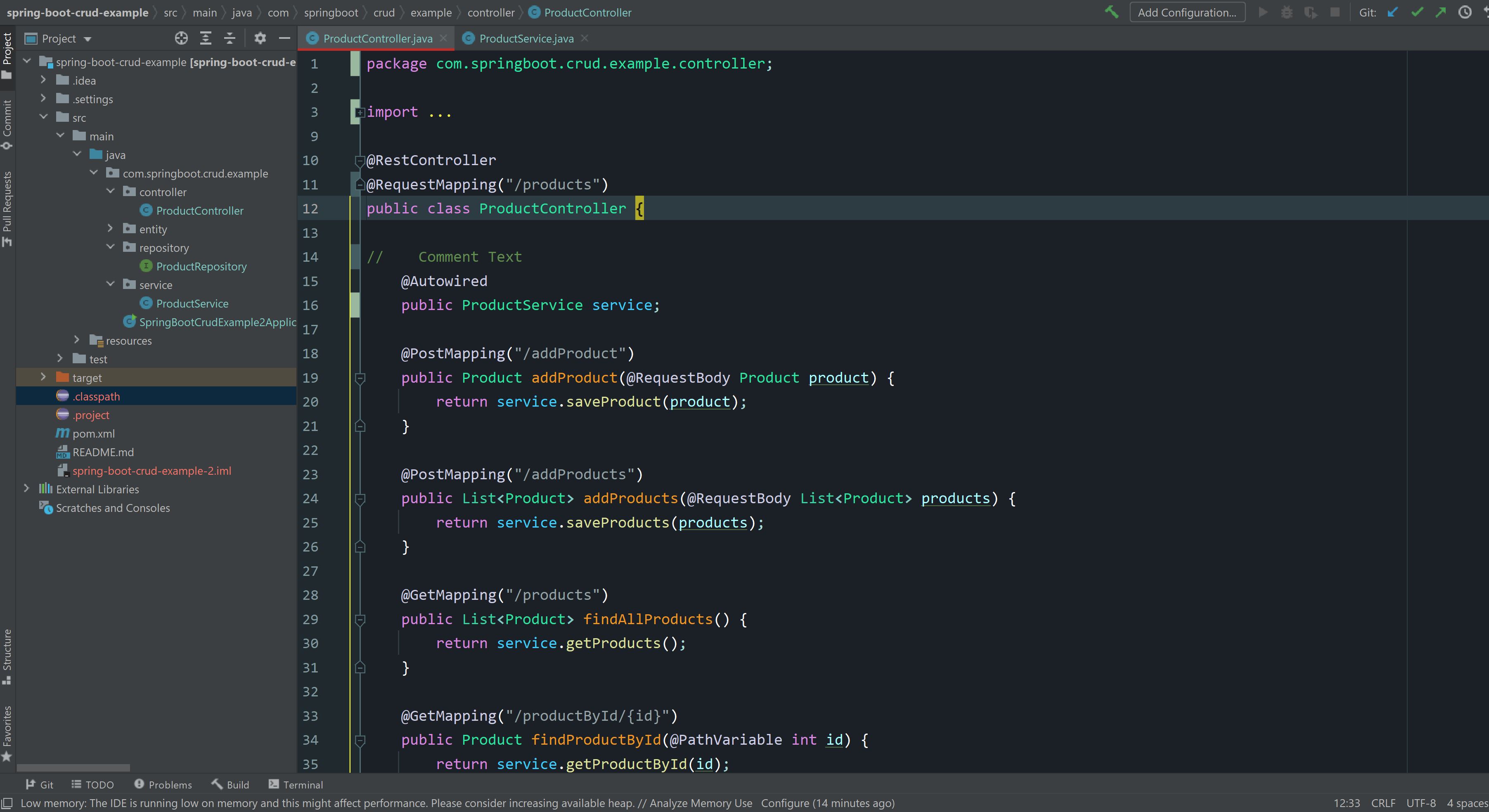Open the Terminal tool window tab
This screenshot has width=1489, height=812.
296,784
